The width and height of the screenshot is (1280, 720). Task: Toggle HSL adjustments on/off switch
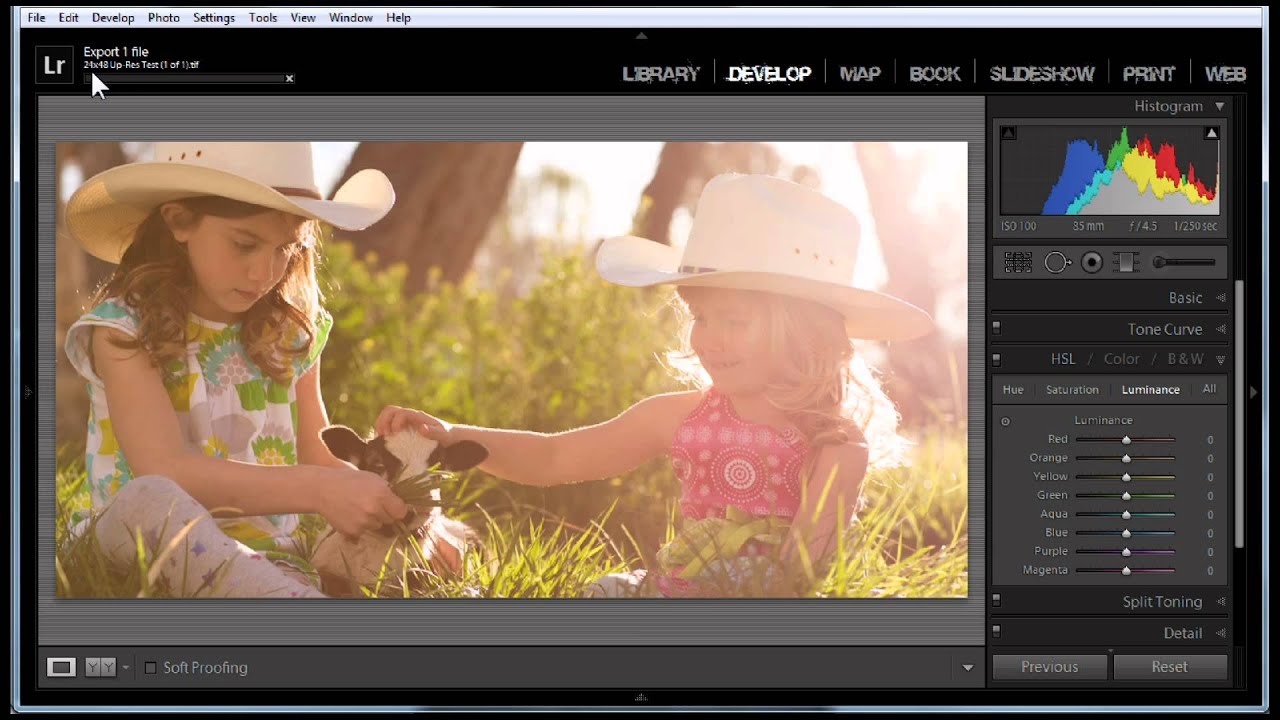996,359
